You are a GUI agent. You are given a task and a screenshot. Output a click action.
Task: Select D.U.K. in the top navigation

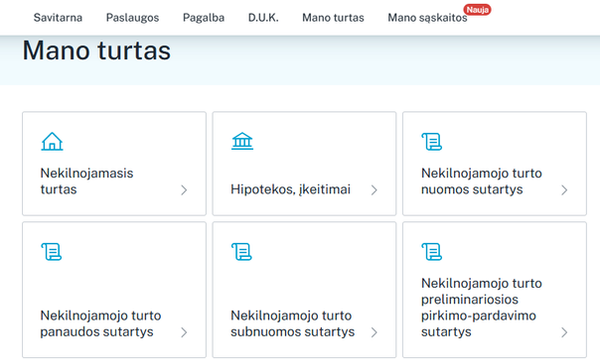263,18
